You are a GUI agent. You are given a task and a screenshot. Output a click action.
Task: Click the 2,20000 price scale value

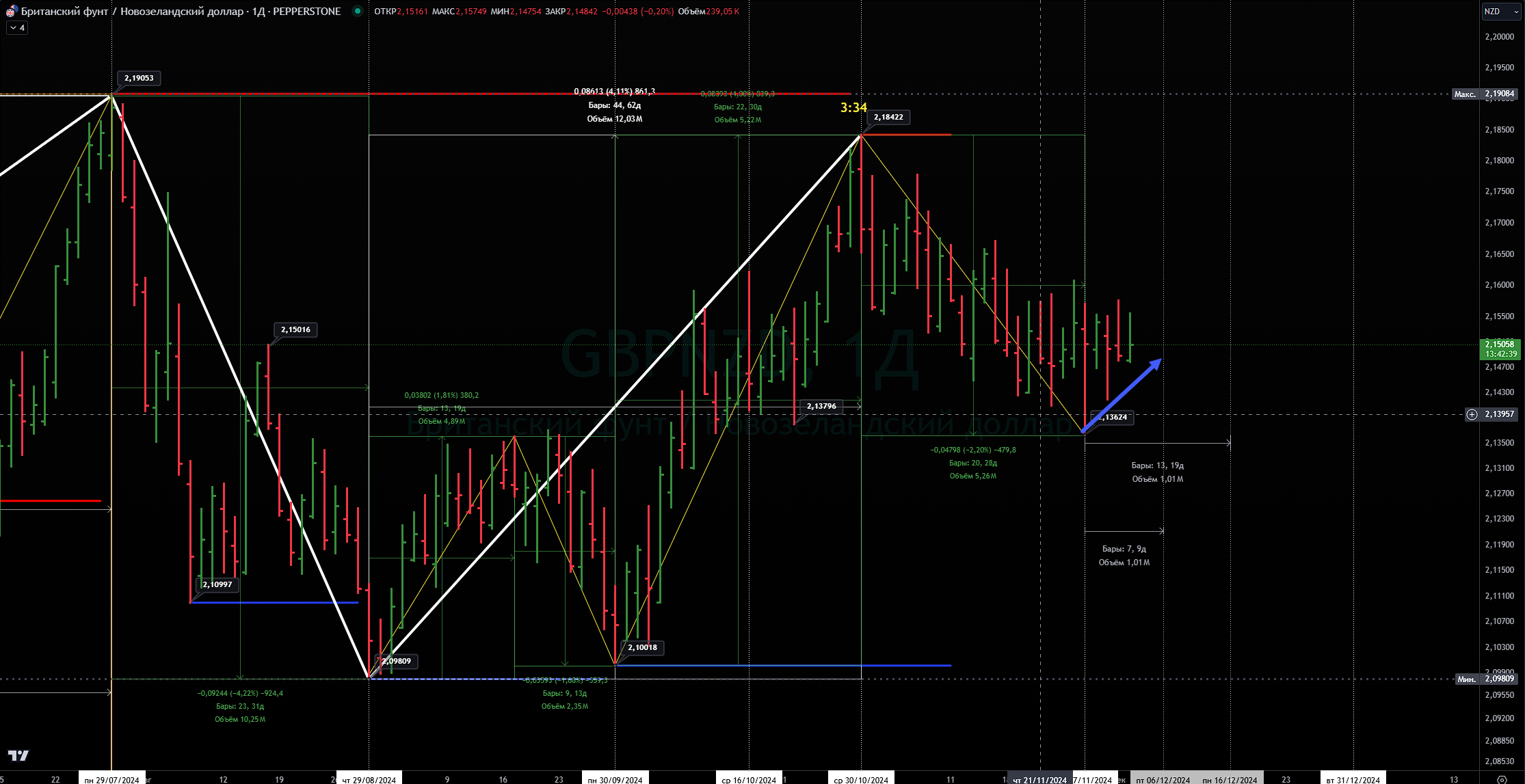pyautogui.click(x=1500, y=36)
